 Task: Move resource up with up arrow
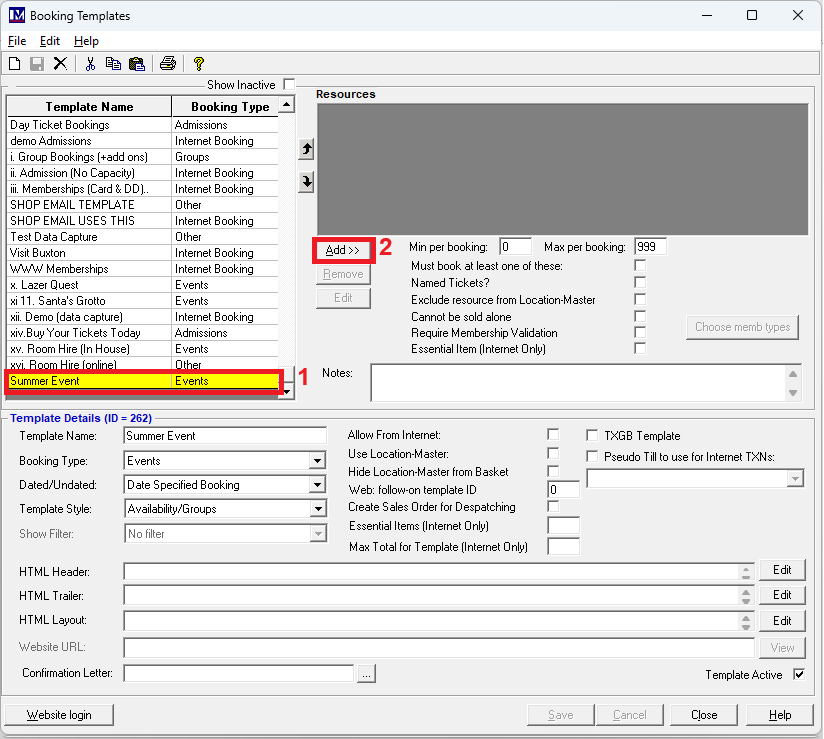click(x=307, y=149)
